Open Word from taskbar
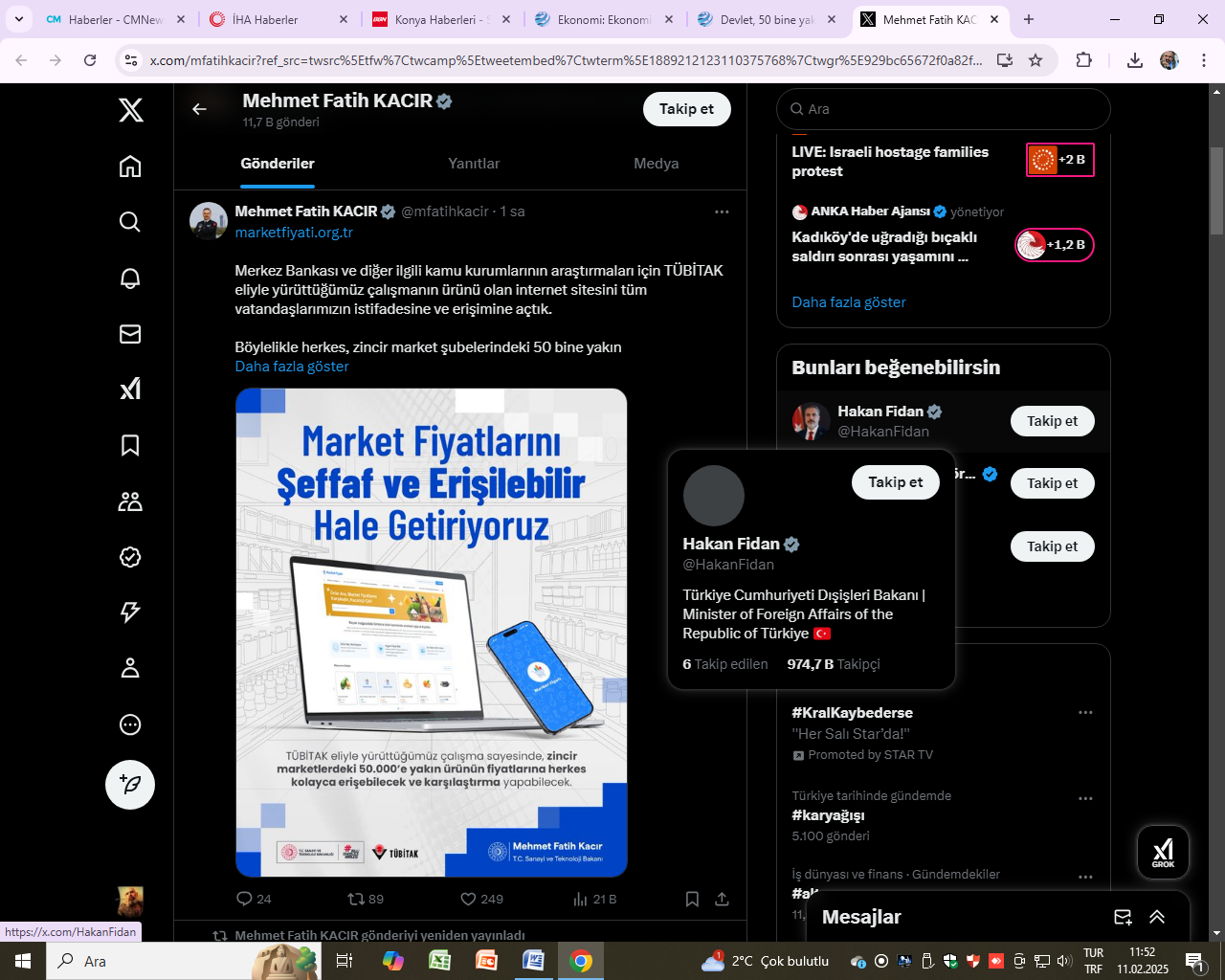Viewport: 1225px width, 980px height. pos(533,961)
